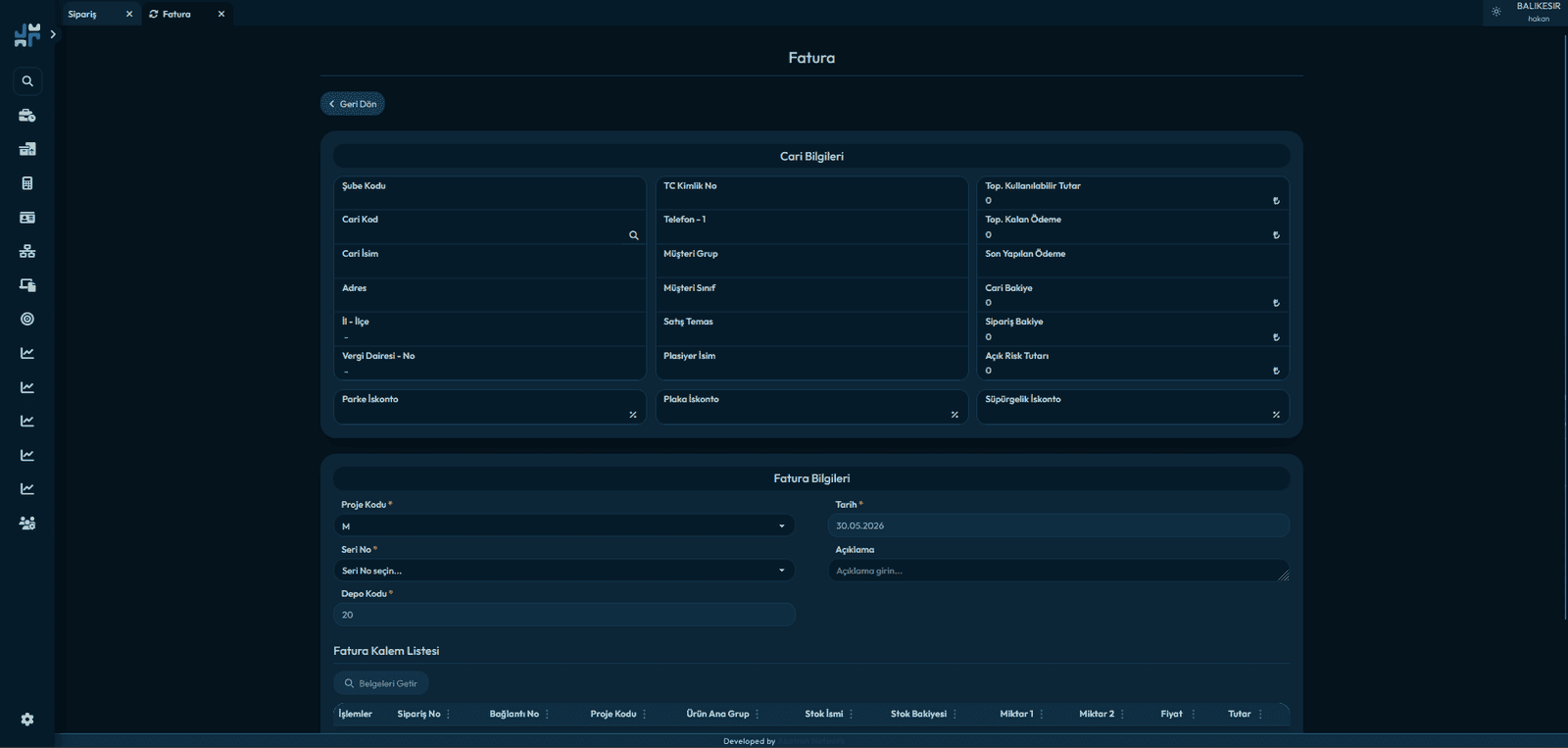The width and height of the screenshot is (1568, 748).
Task: Click the percent icon in Süpürgelik İskonto
Action: (1276, 415)
